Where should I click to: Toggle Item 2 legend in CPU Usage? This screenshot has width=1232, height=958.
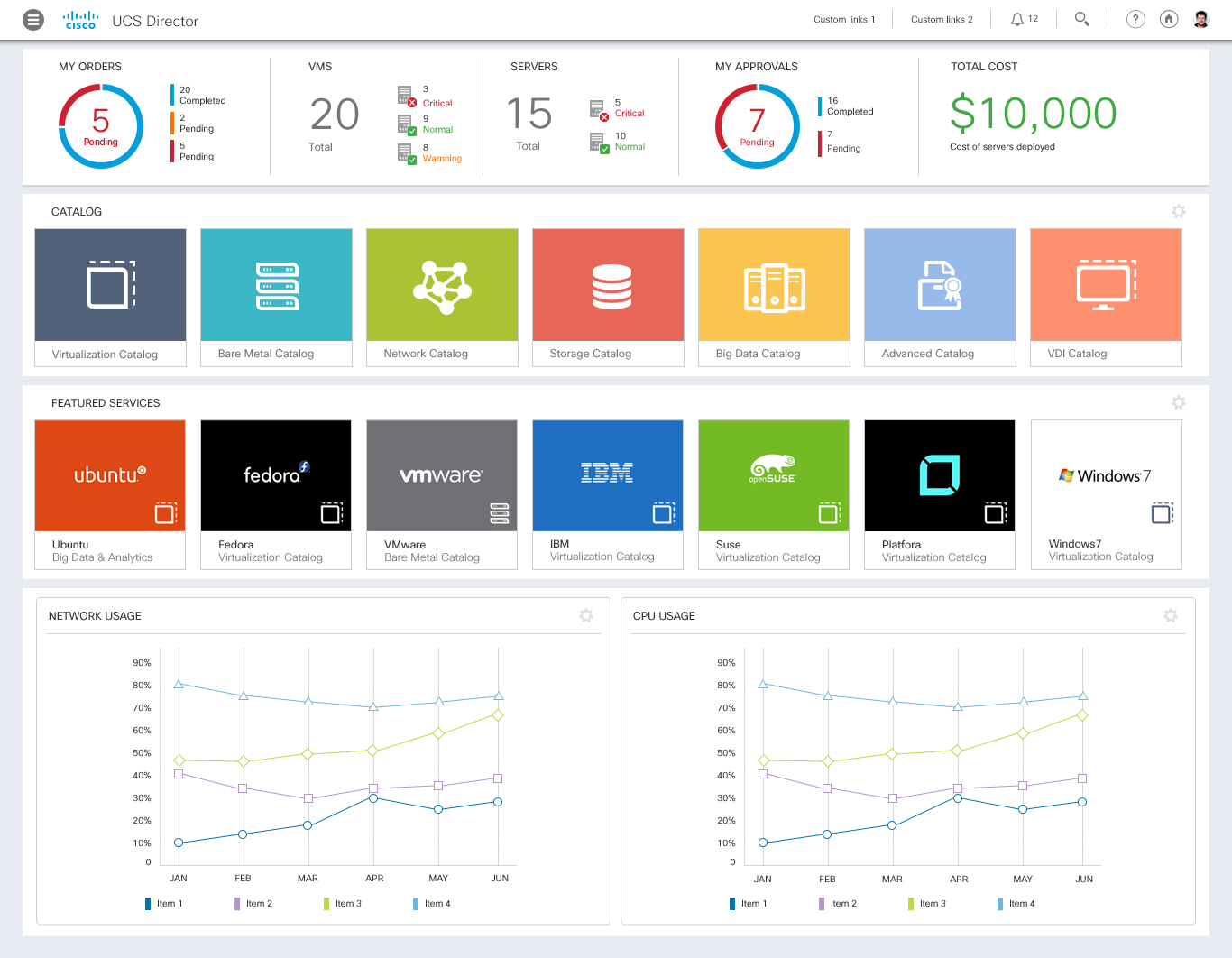coord(838,903)
